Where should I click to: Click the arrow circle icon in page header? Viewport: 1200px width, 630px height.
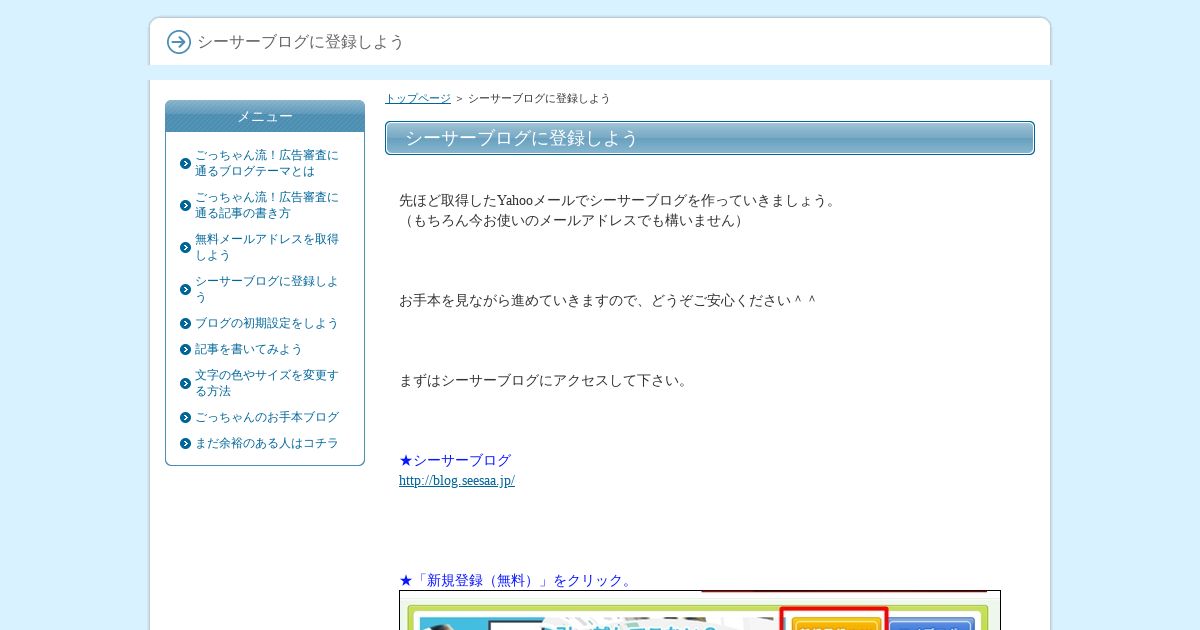179,42
